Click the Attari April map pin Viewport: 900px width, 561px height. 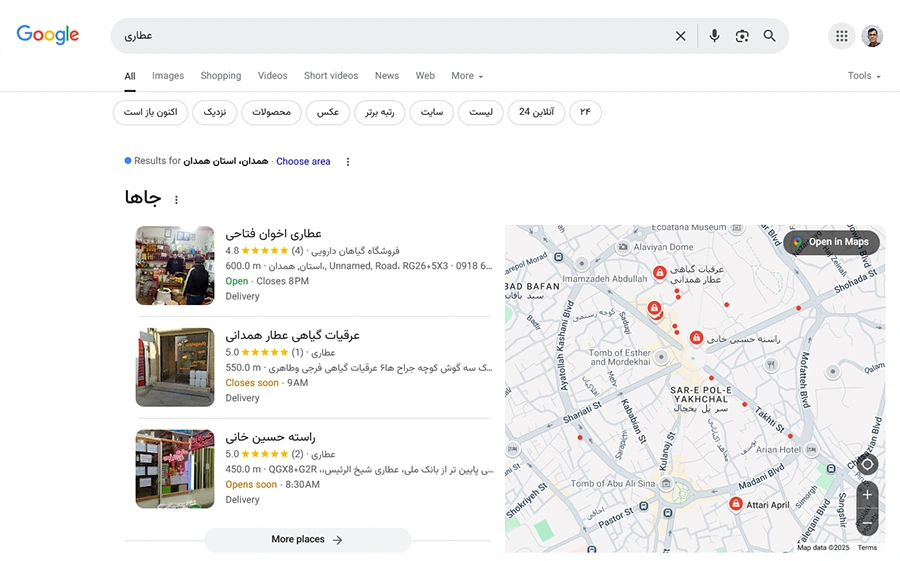pos(735,504)
